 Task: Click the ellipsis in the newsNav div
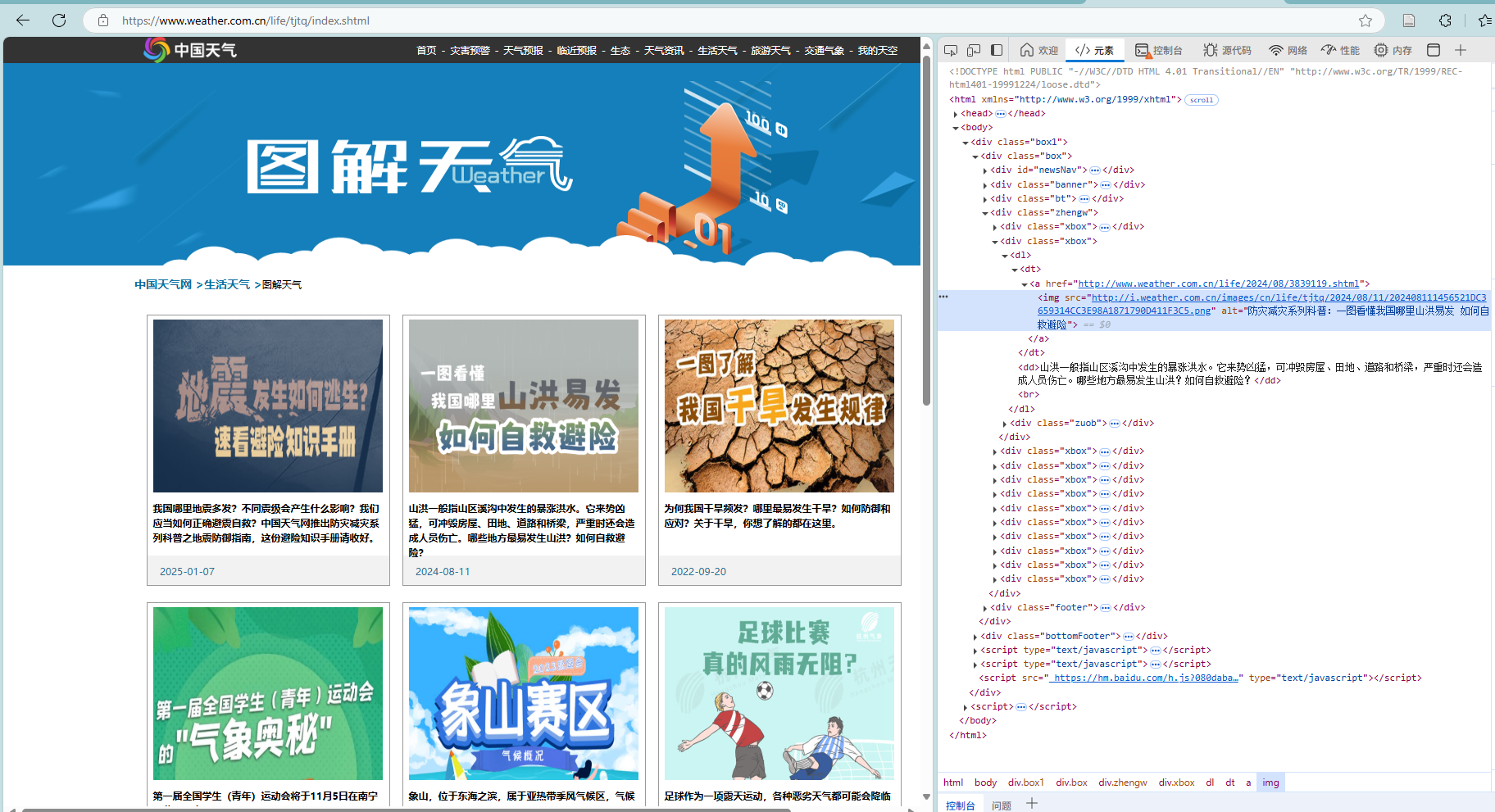(1095, 170)
